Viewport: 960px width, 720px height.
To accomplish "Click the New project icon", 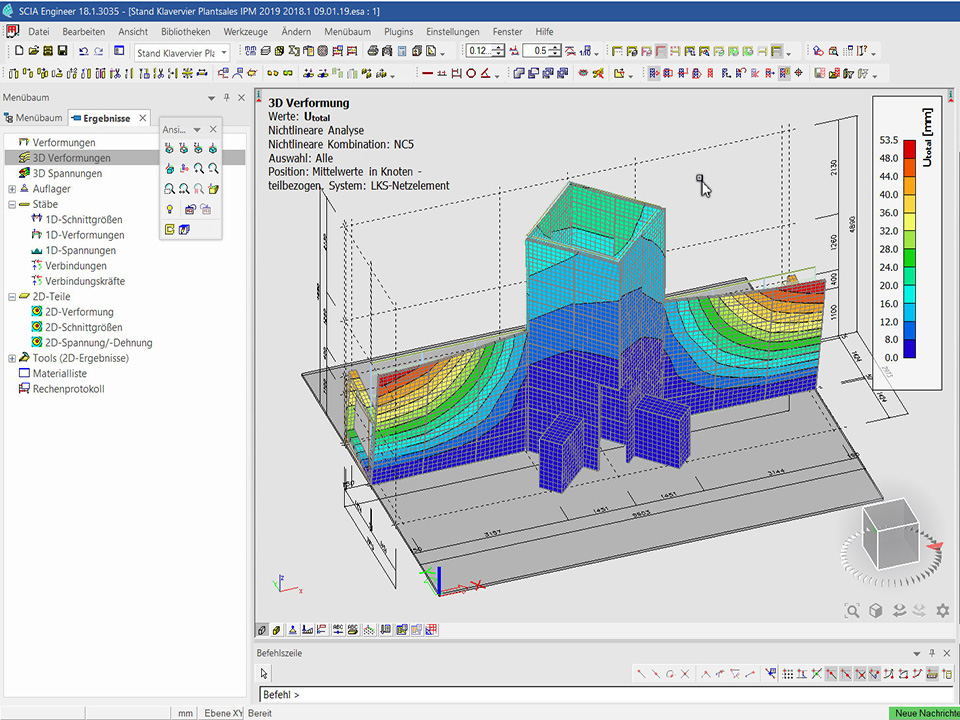I will (x=19, y=51).
